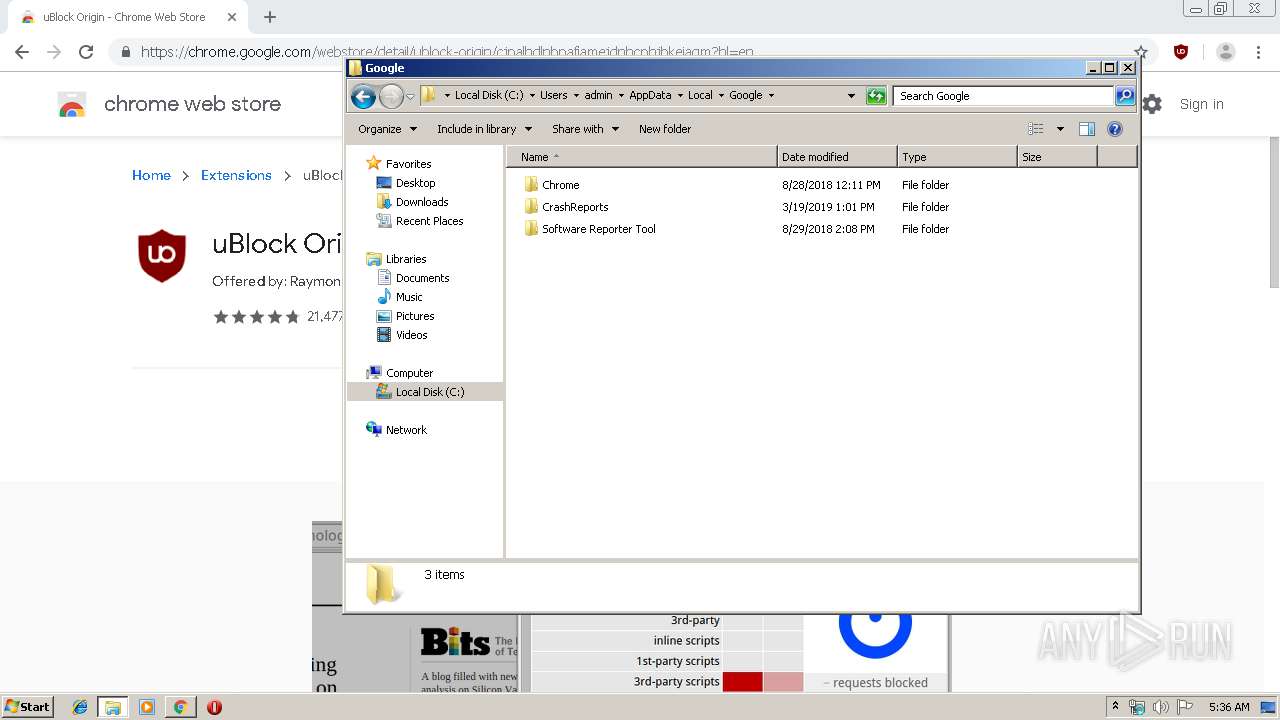Select Libraries in navigation pane
Image resolution: width=1280 pixels, height=720 pixels.
click(397, 259)
